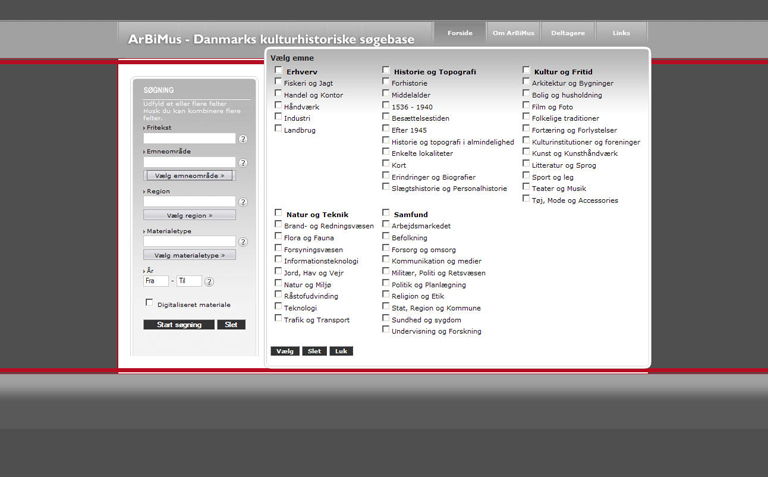Focus the Fritekst input field
The height and width of the screenshot is (477, 768).
(x=189, y=139)
